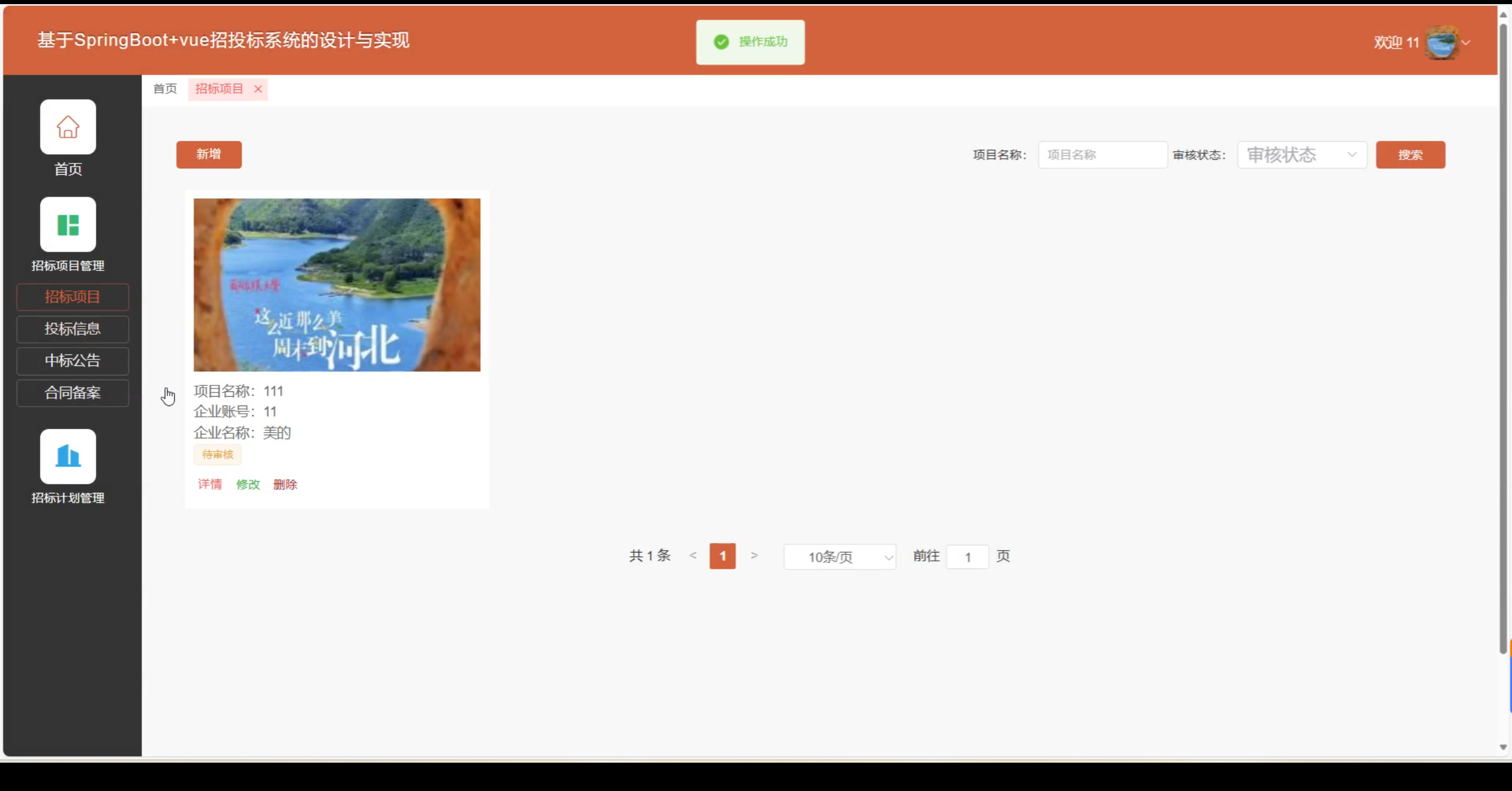The height and width of the screenshot is (791, 1512).
Task: Select 投标信息 in the sidebar menu
Action: click(x=73, y=329)
